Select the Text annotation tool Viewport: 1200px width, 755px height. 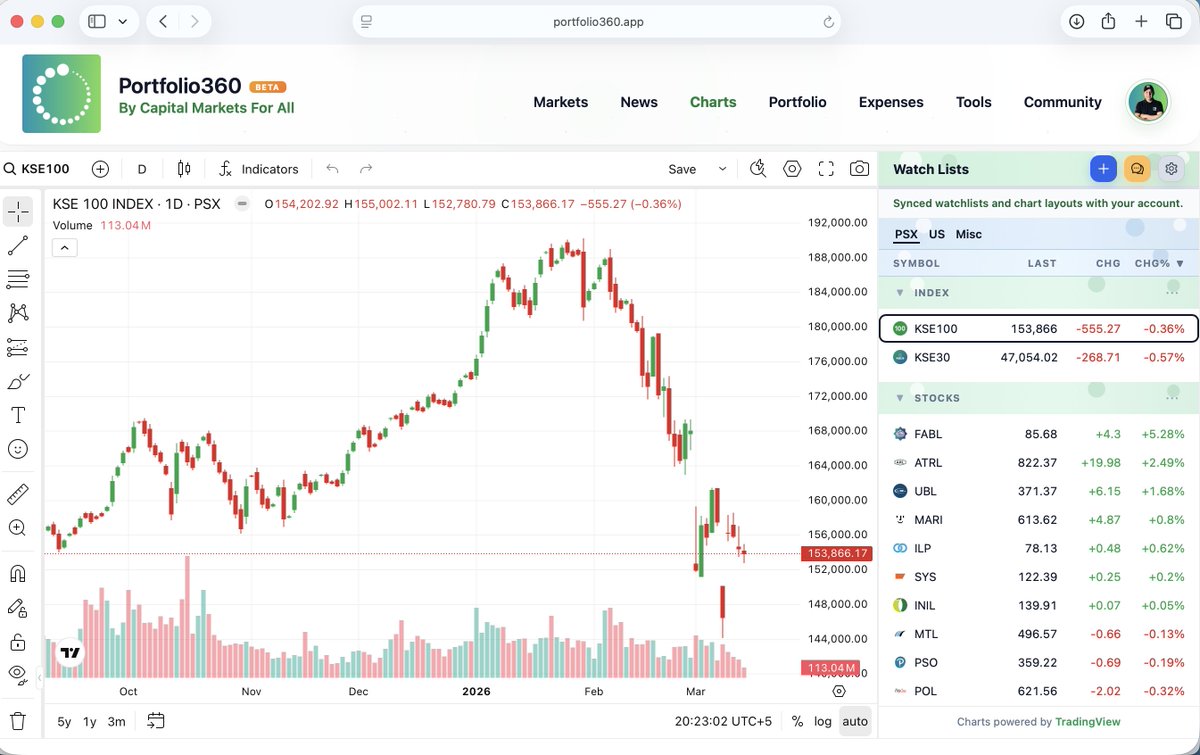18,415
